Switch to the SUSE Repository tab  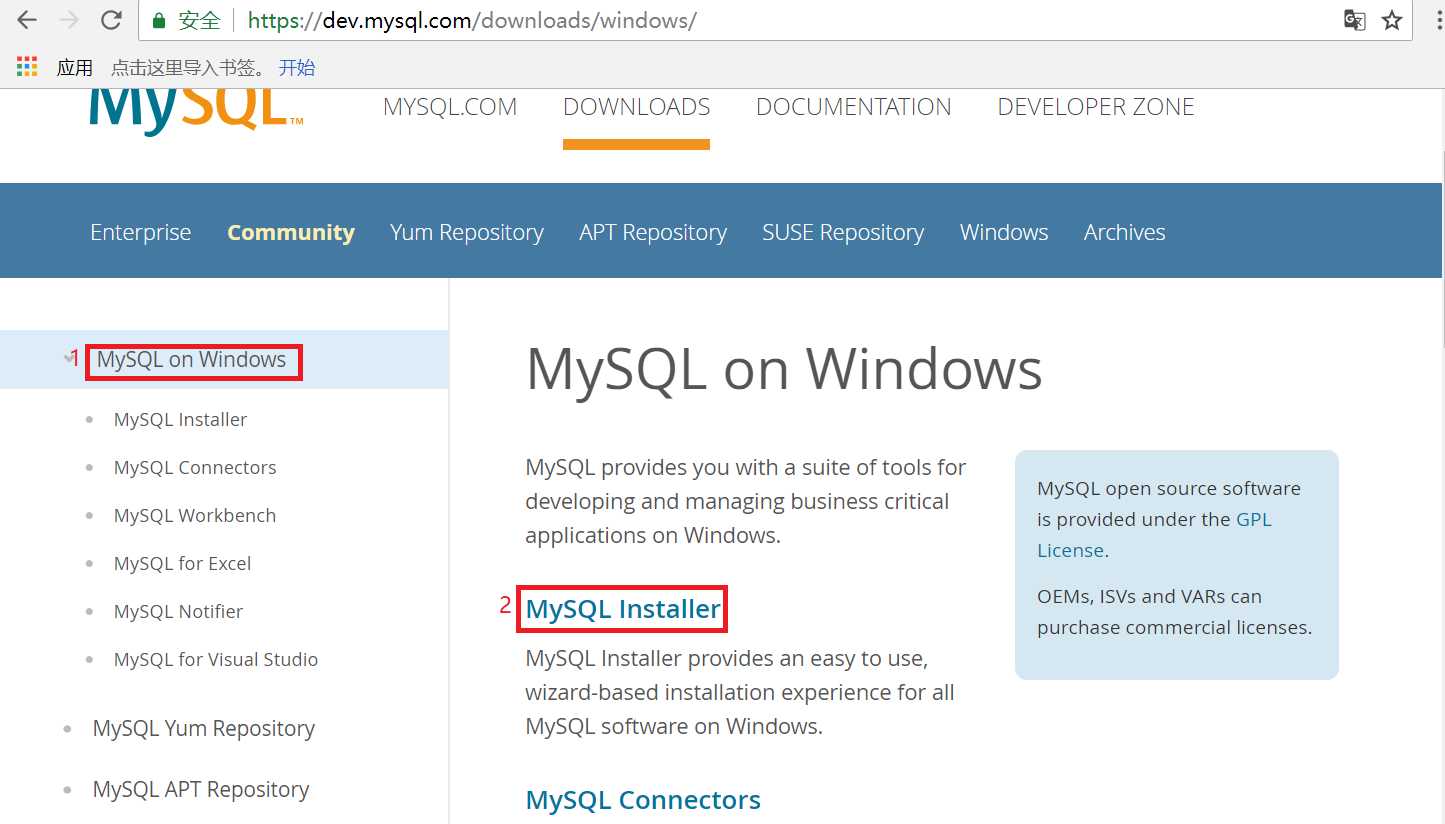tap(843, 232)
